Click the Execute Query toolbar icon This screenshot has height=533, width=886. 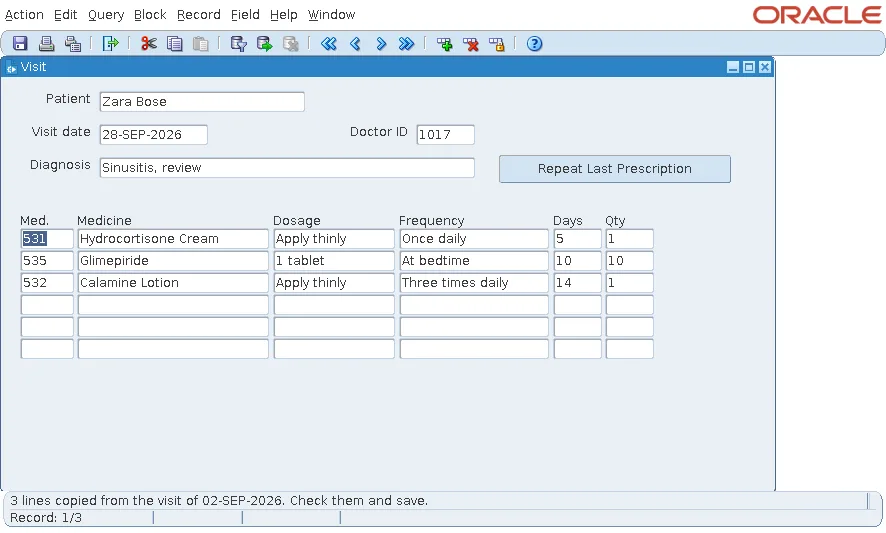click(264, 44)
